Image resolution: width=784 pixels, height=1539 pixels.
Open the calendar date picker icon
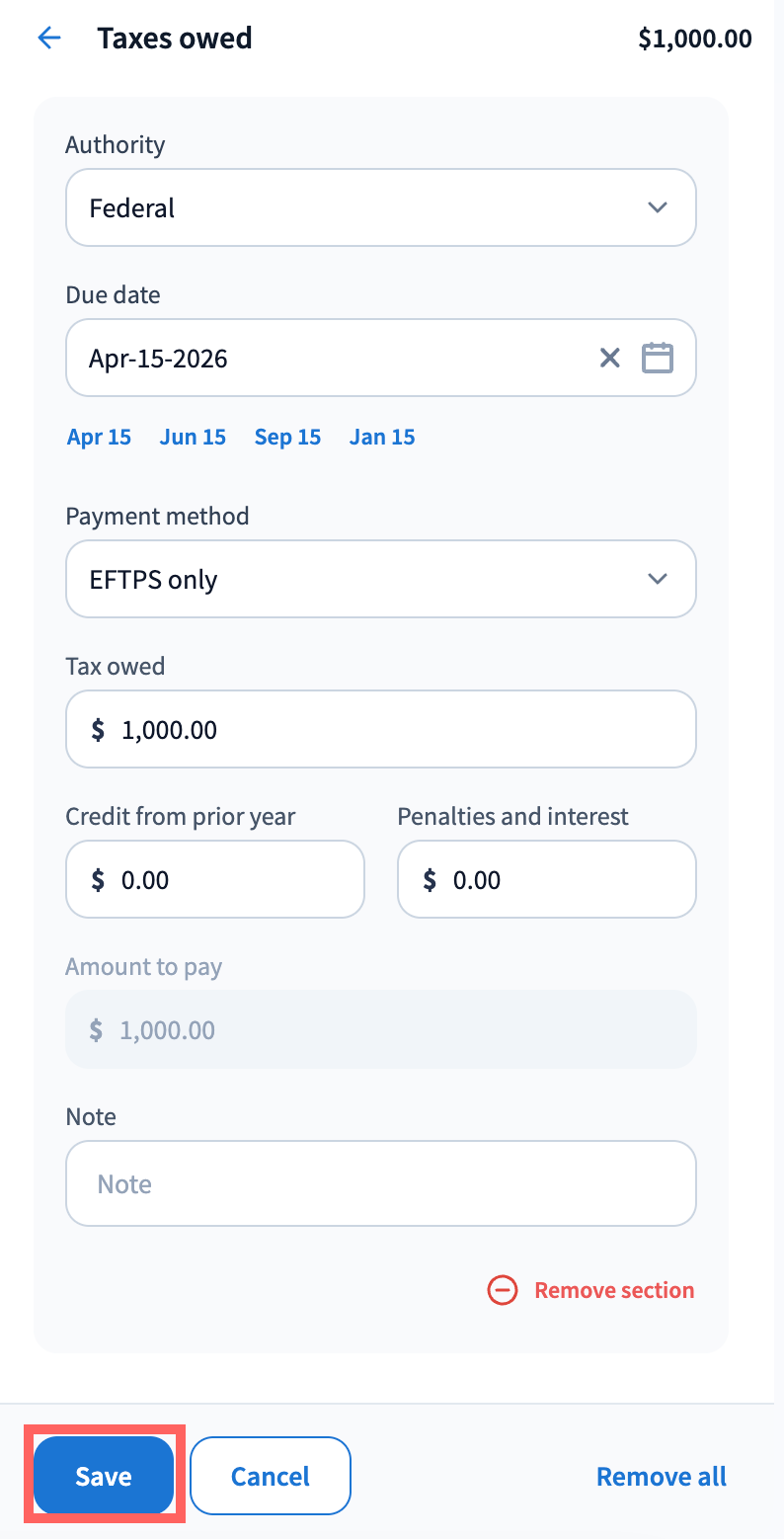click(x=658, y=358)
